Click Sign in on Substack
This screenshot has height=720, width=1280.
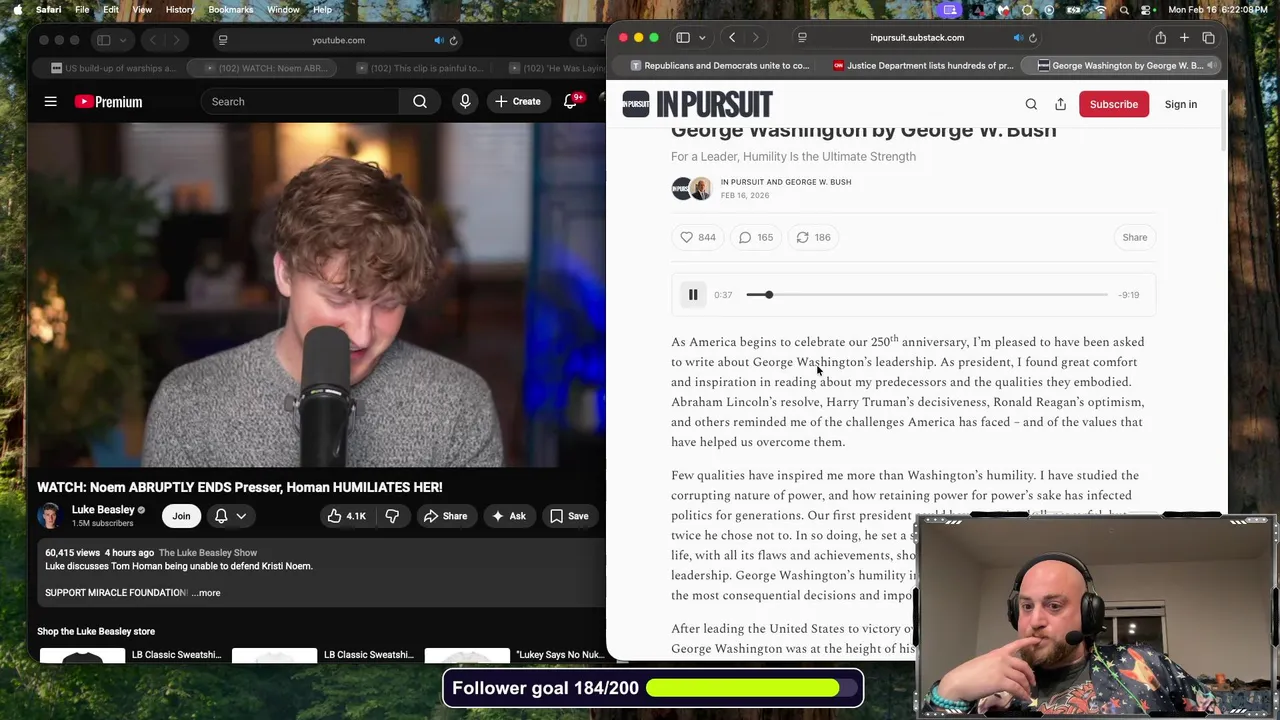tap(1181, 104)
